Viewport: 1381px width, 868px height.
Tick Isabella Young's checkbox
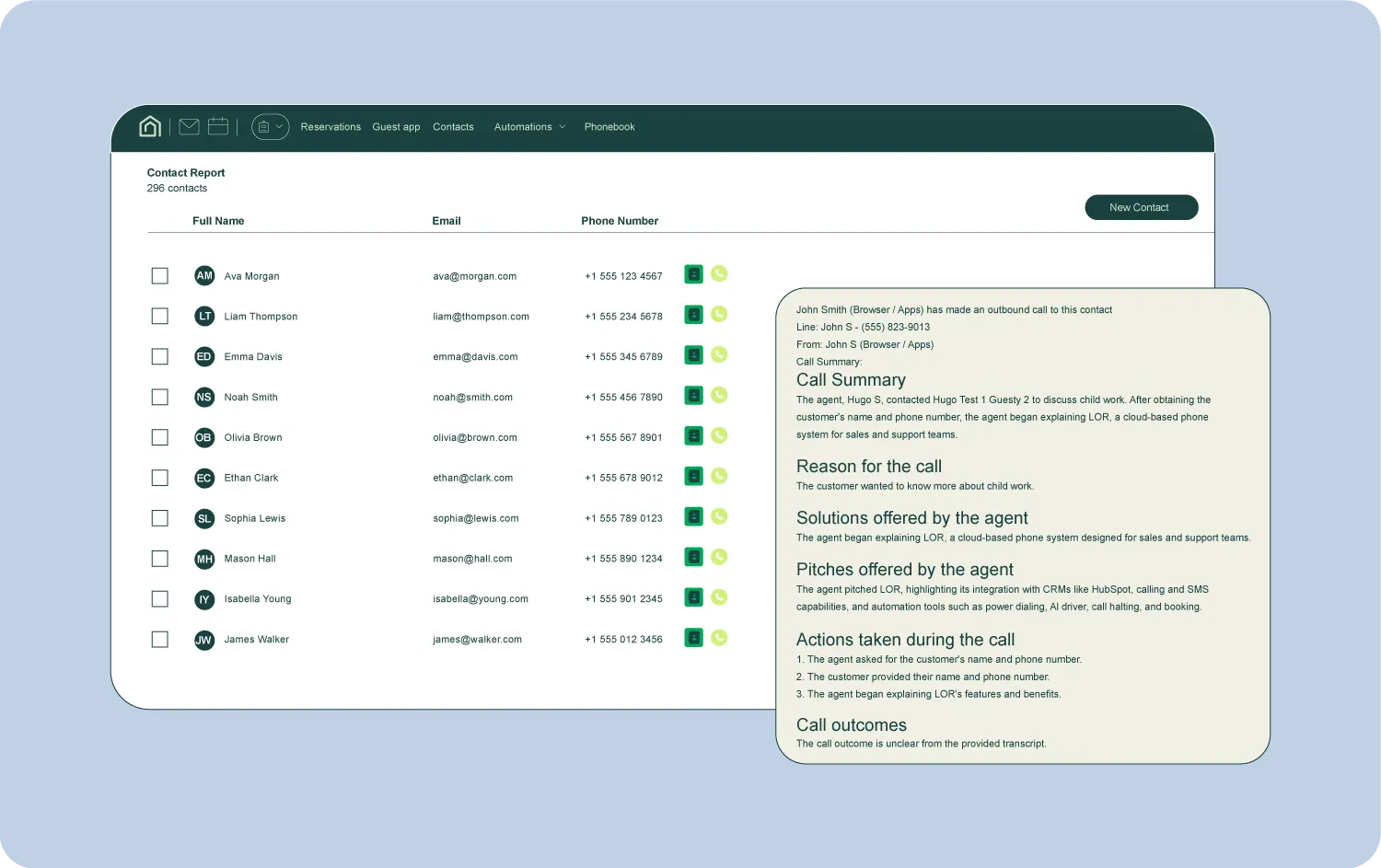coord(160,599)
